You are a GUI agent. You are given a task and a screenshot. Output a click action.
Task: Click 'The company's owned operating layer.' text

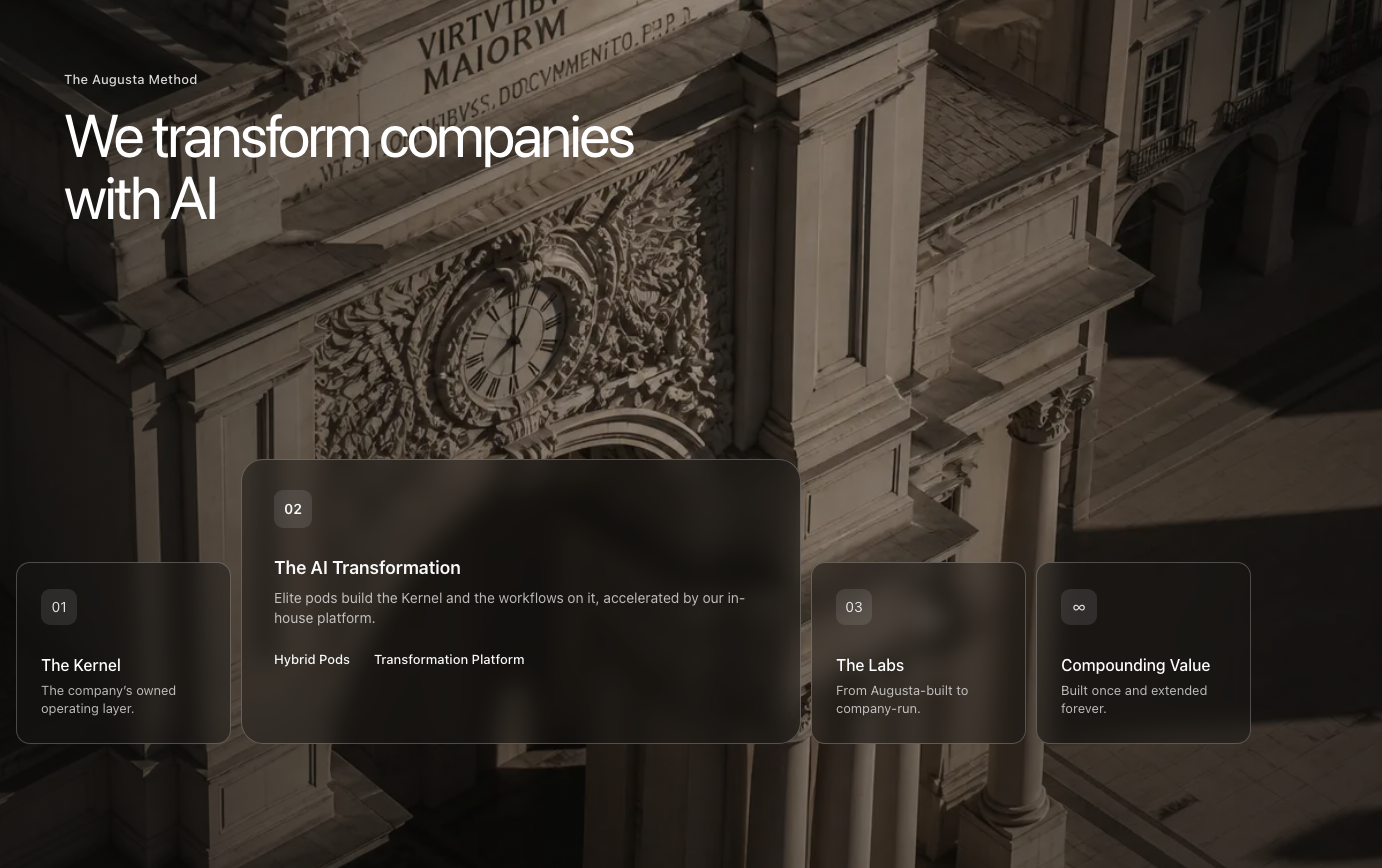[108, 699]
